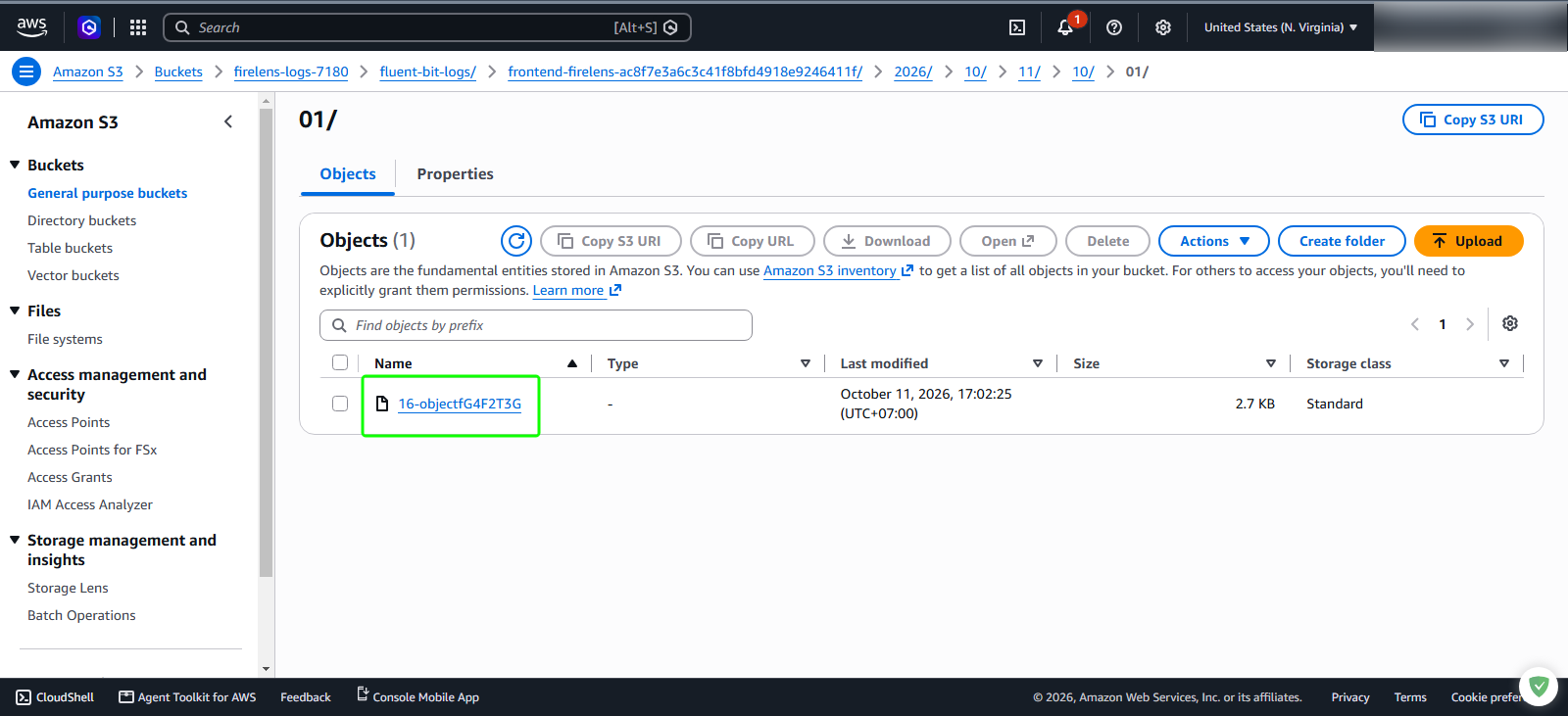The image size is (1568, 716).
Task: Click the green shield badge
Action: [1539, 687]
